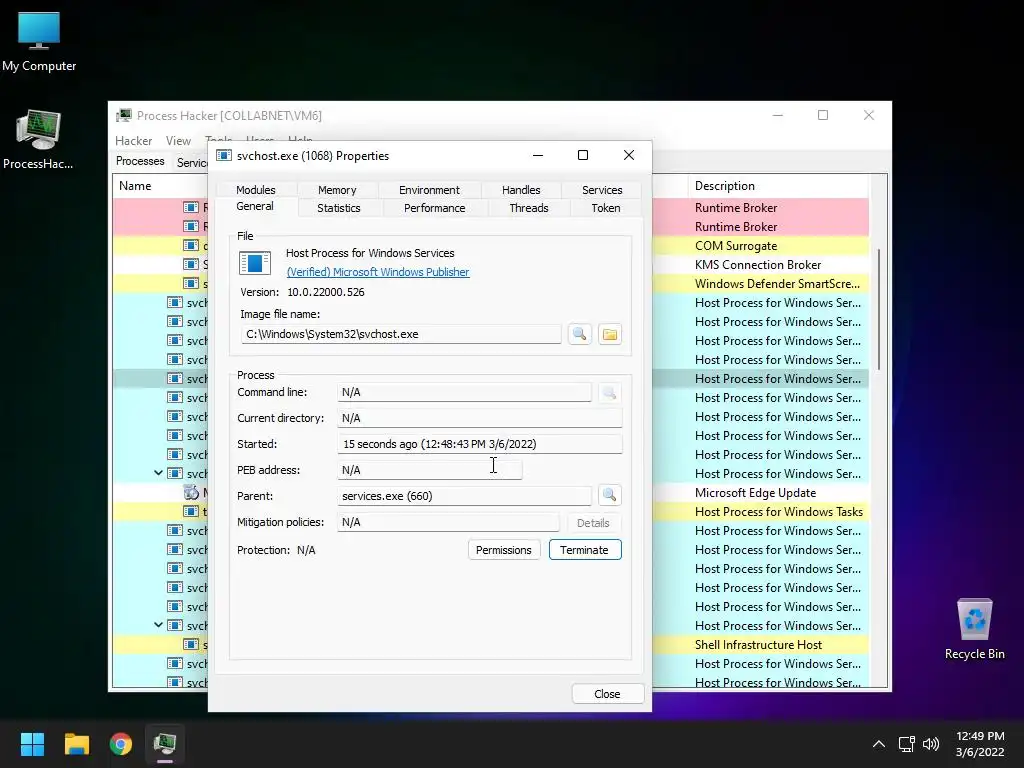
Task: Click the Properties dialog title bar icon
Action: pos(224,155)
